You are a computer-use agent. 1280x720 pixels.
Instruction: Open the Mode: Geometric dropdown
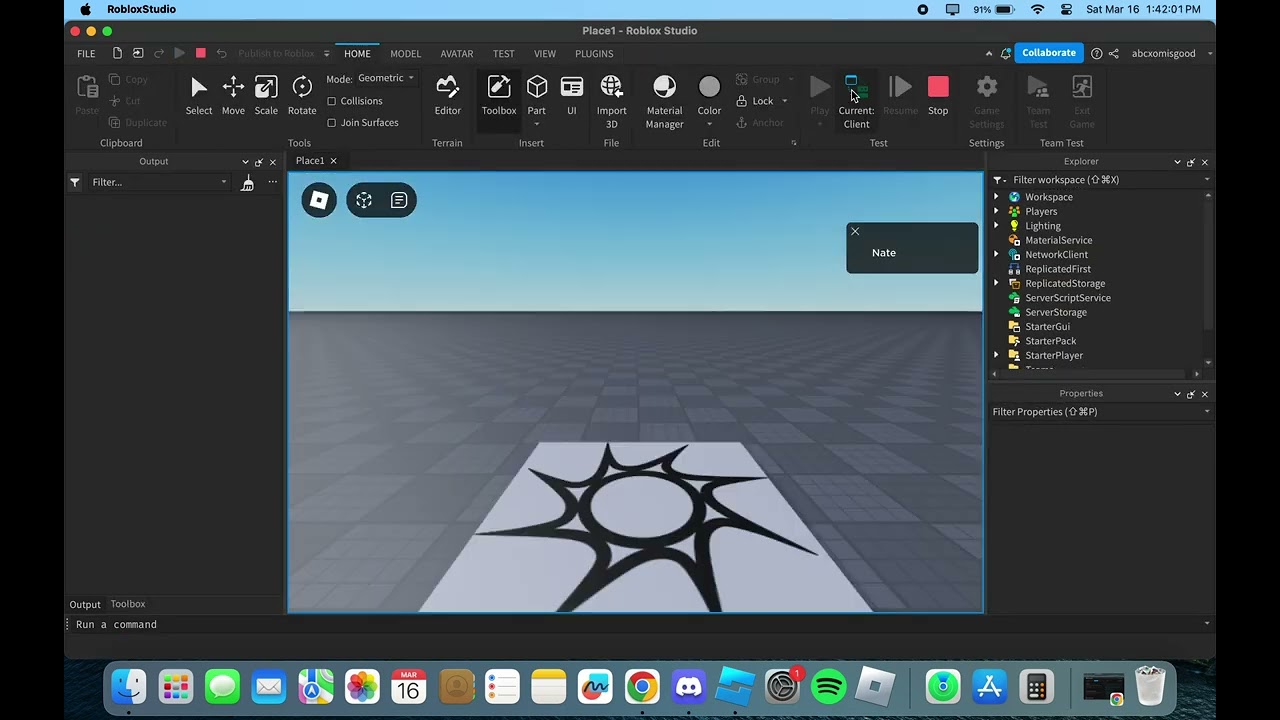tap(384, 77)
